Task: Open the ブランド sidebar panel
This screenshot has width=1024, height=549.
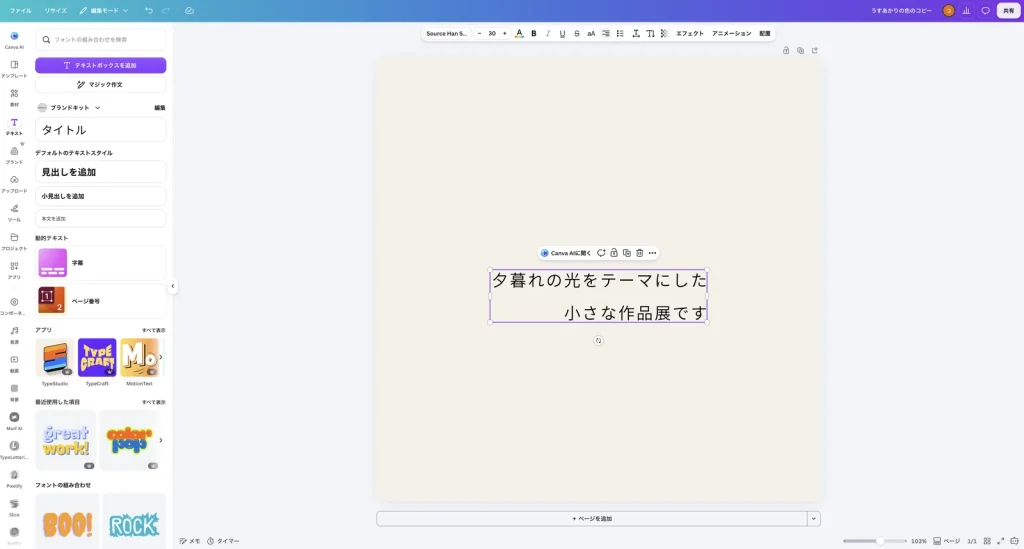Action: click(14, 155)
